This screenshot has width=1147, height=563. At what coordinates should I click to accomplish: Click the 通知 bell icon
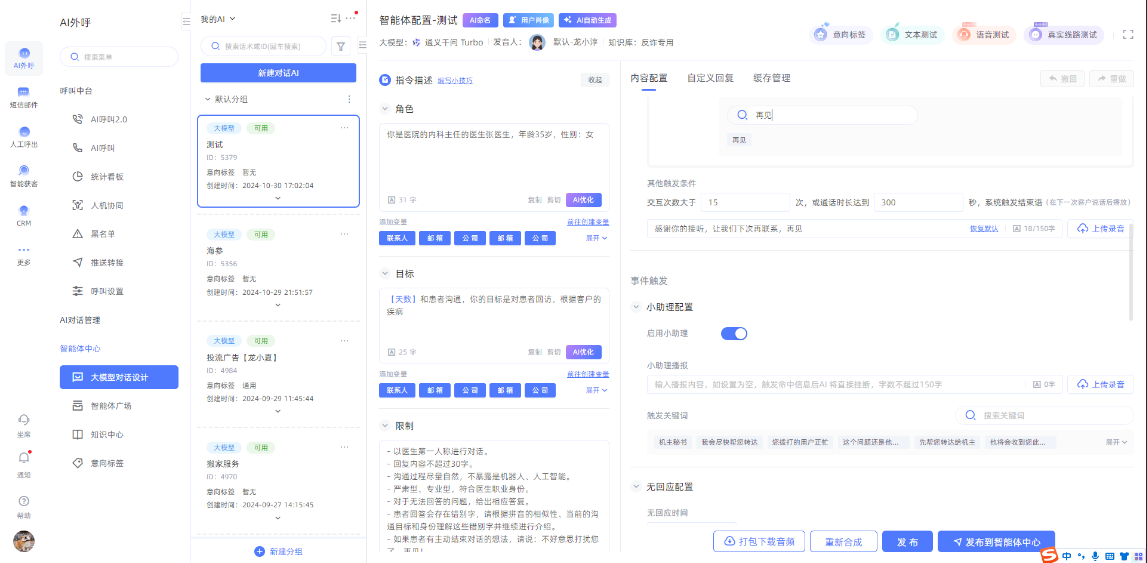pos(23,459)
